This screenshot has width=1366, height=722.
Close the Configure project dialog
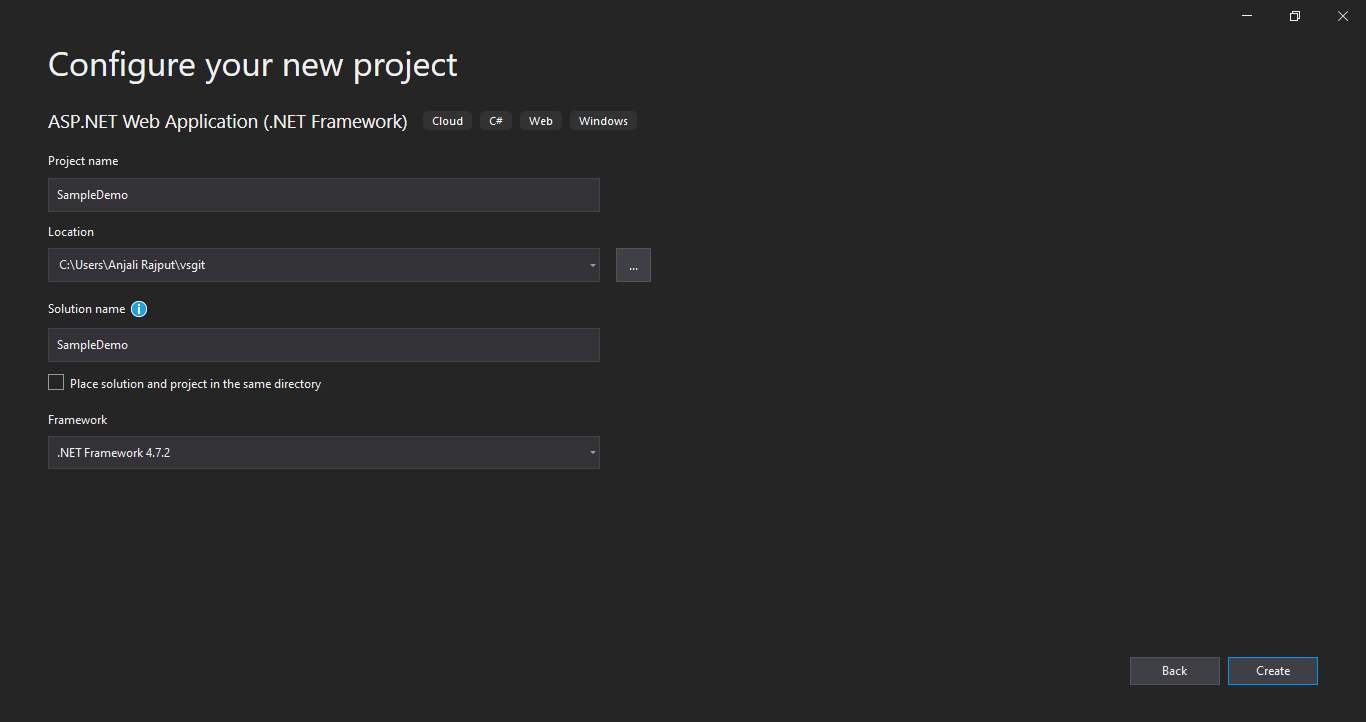tap(1342, 16)
